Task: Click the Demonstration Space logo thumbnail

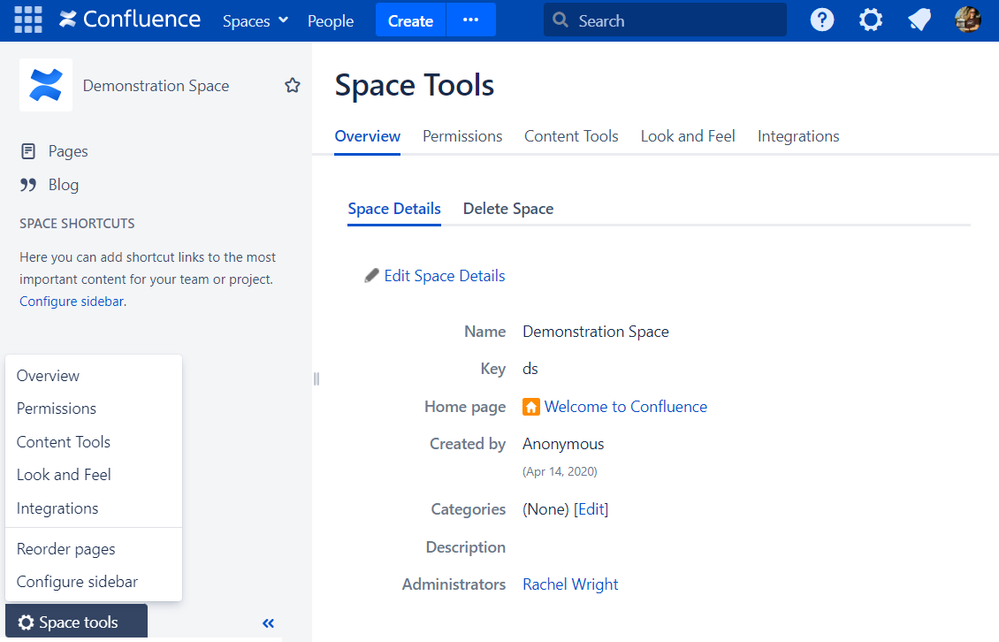Action: coord(46,85)
